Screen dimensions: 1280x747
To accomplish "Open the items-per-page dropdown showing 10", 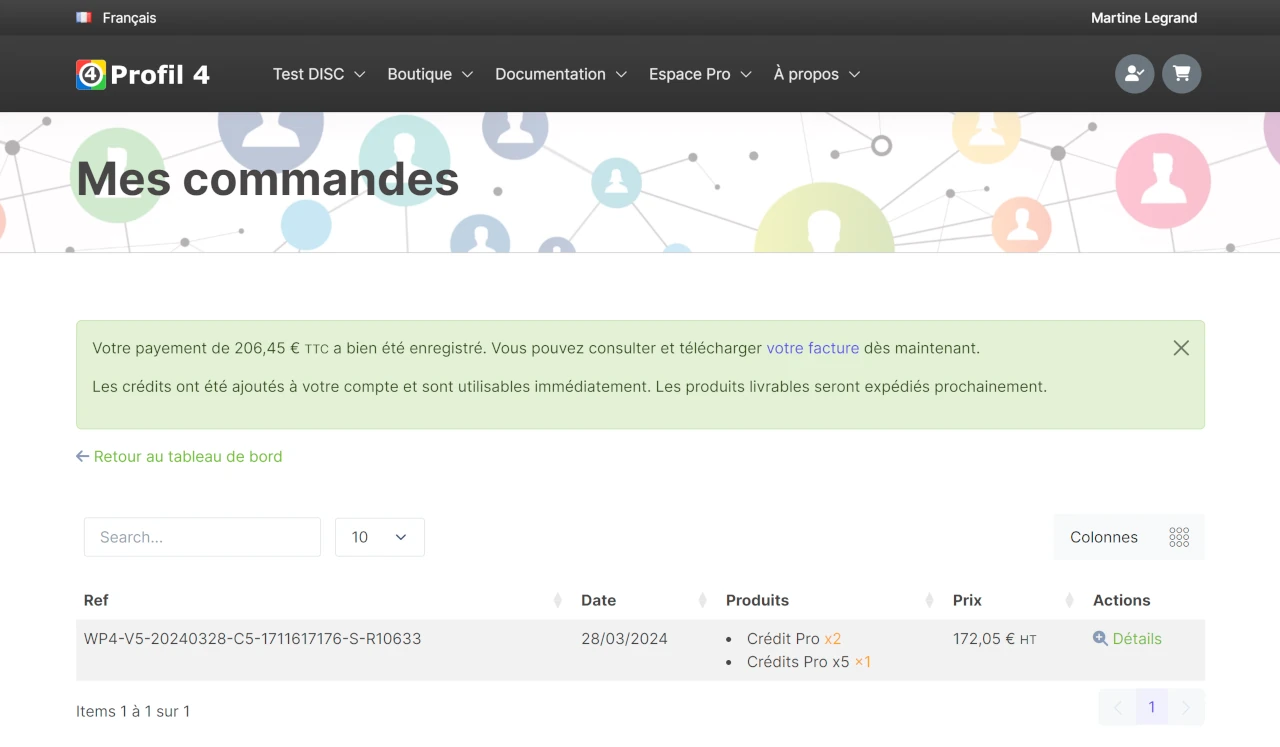I will [x=380, y=537].
